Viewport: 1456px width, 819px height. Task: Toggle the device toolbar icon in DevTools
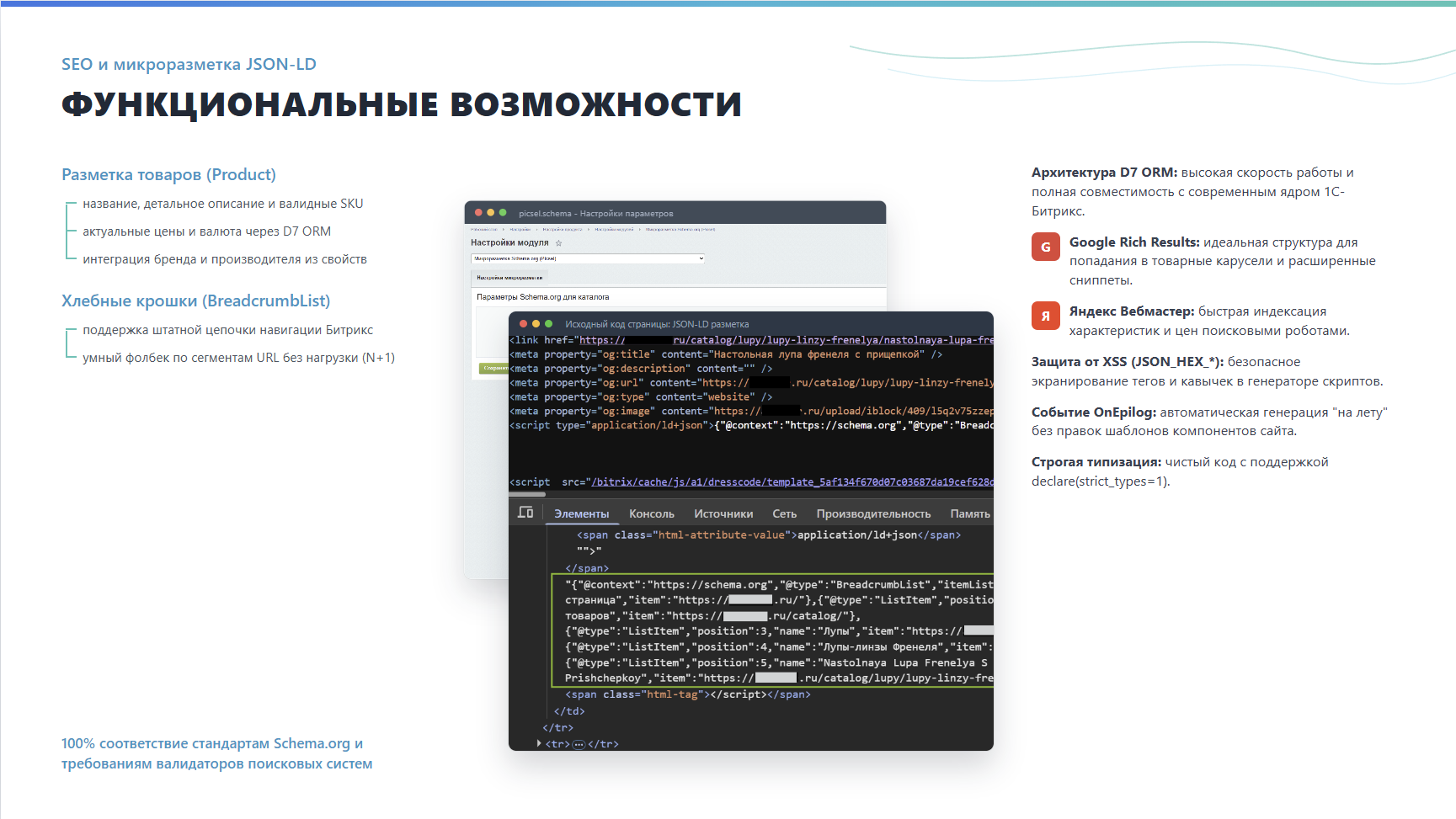coord(525,513)
